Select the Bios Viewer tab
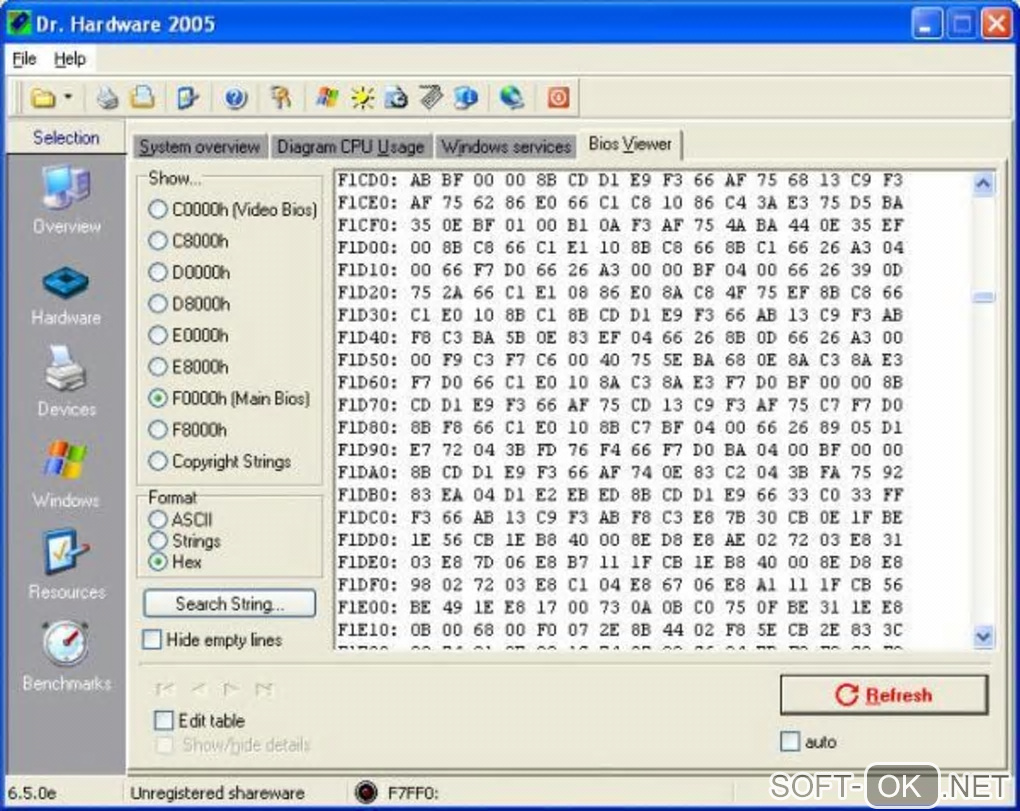The image size is (1020, 811). click(630, 144)
